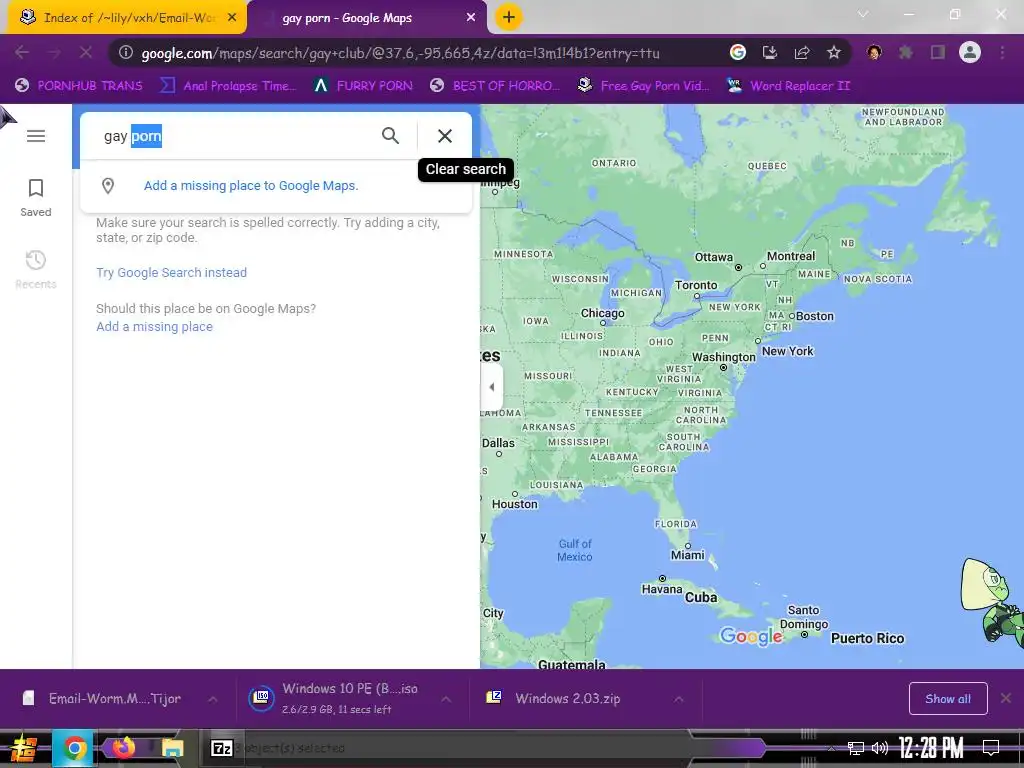Click the install app icon in address bar
The image size is (1024, 768).
[770, 52]
